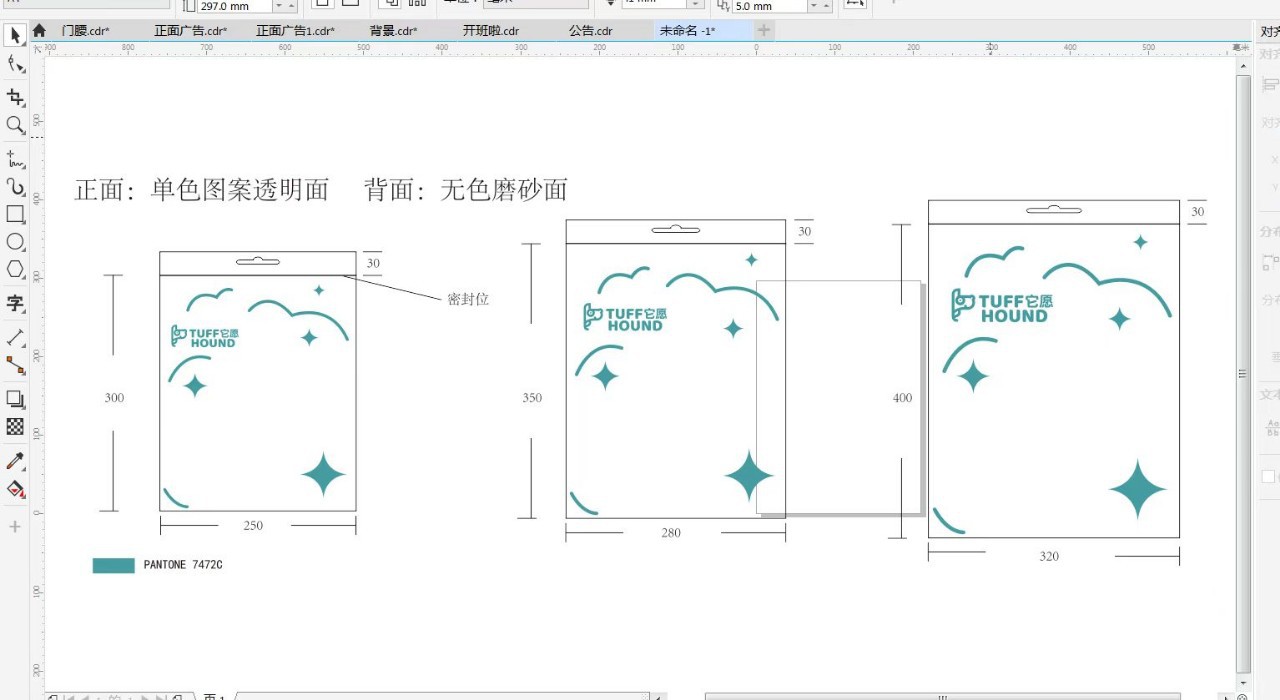Select the 密封位 callout label
The width and height of the screenshot is (1280, 700).
coord(468,299)
